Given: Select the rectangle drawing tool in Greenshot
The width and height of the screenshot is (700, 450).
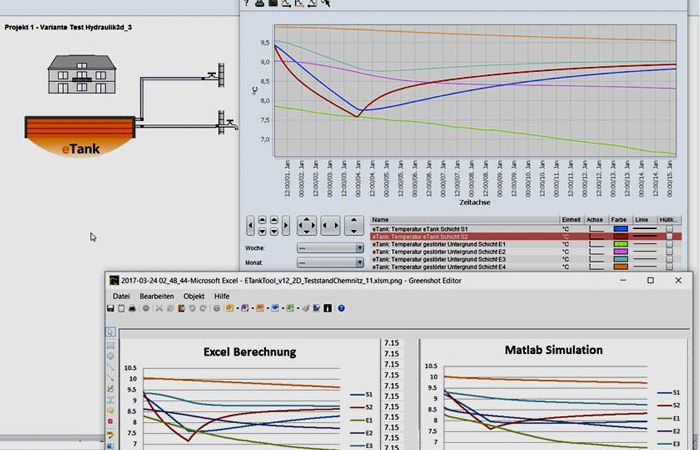Looking at the screenshot, I should pos(110,343).
